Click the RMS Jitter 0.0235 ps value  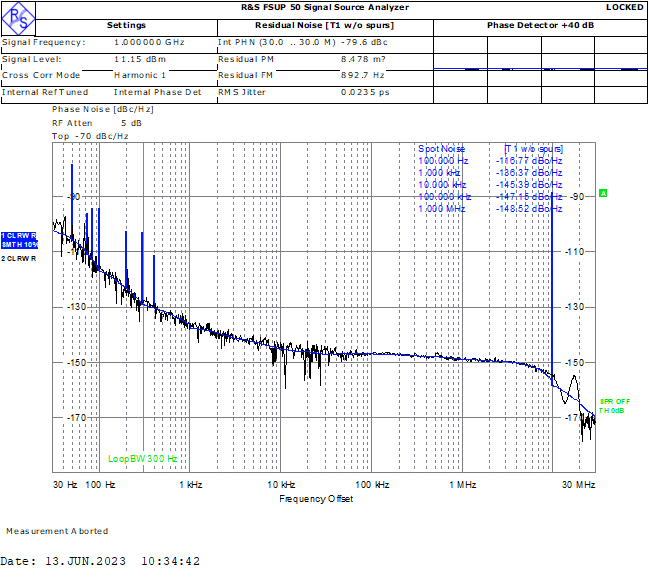(x=363, y=92)
